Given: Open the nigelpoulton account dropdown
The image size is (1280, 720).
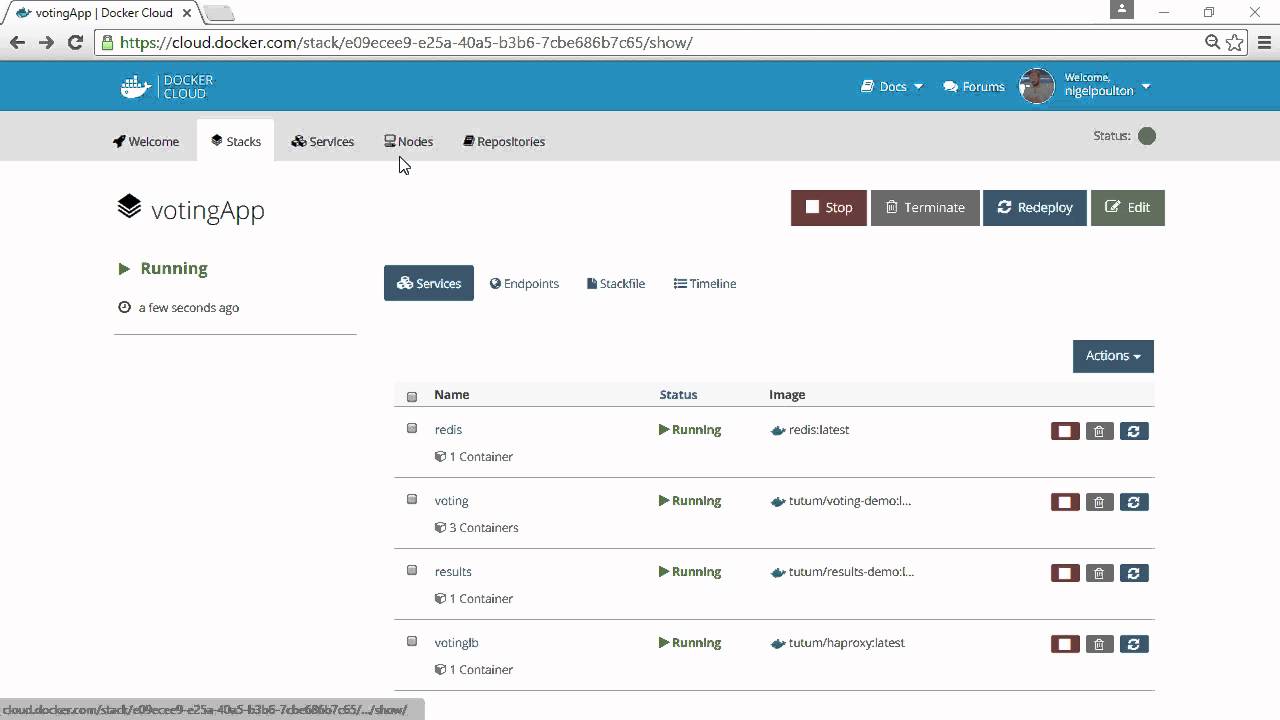Looking at the screenshot, I should [1107, 84].
